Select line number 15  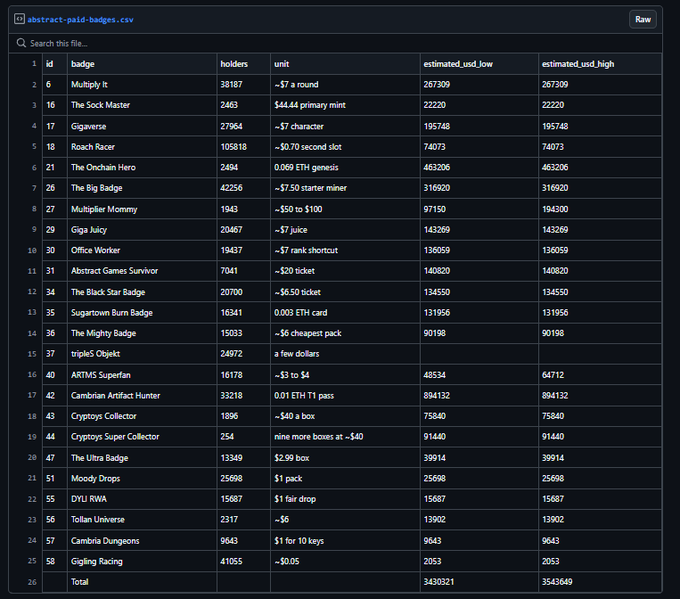pyautogui.click(x=32, y=354)
